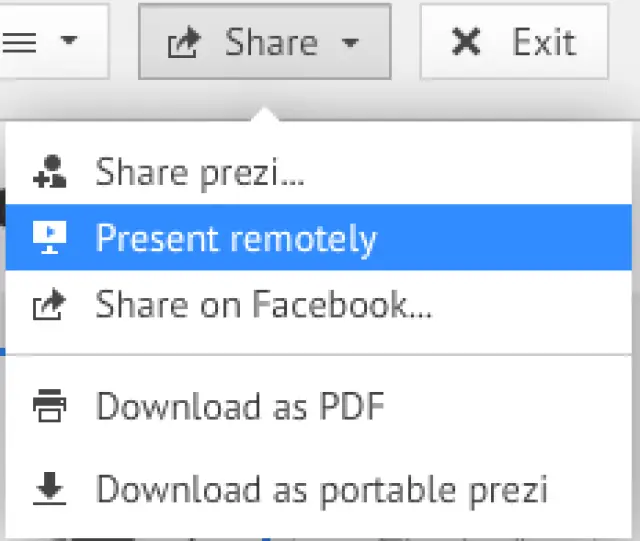Screen dimensions: 640x541
Task: Expand the hamburger menu dropdown arrow
Action: pyautogui.click(x=68, y=42)
